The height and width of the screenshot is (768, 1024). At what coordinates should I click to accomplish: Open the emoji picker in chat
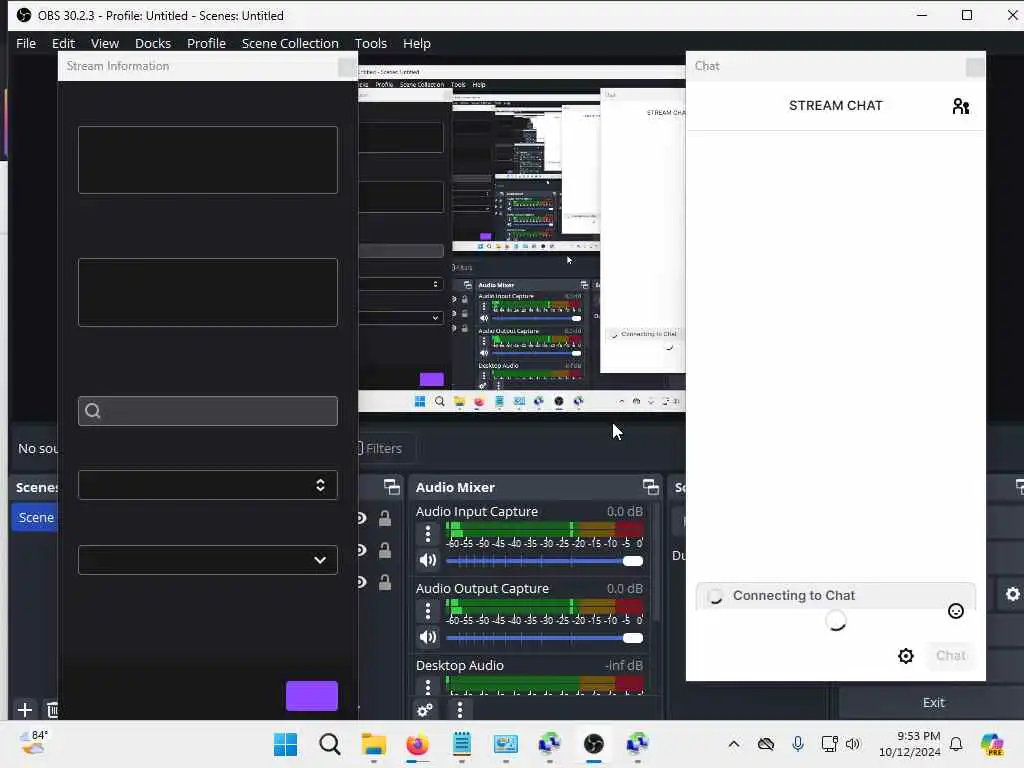point(955,611)
